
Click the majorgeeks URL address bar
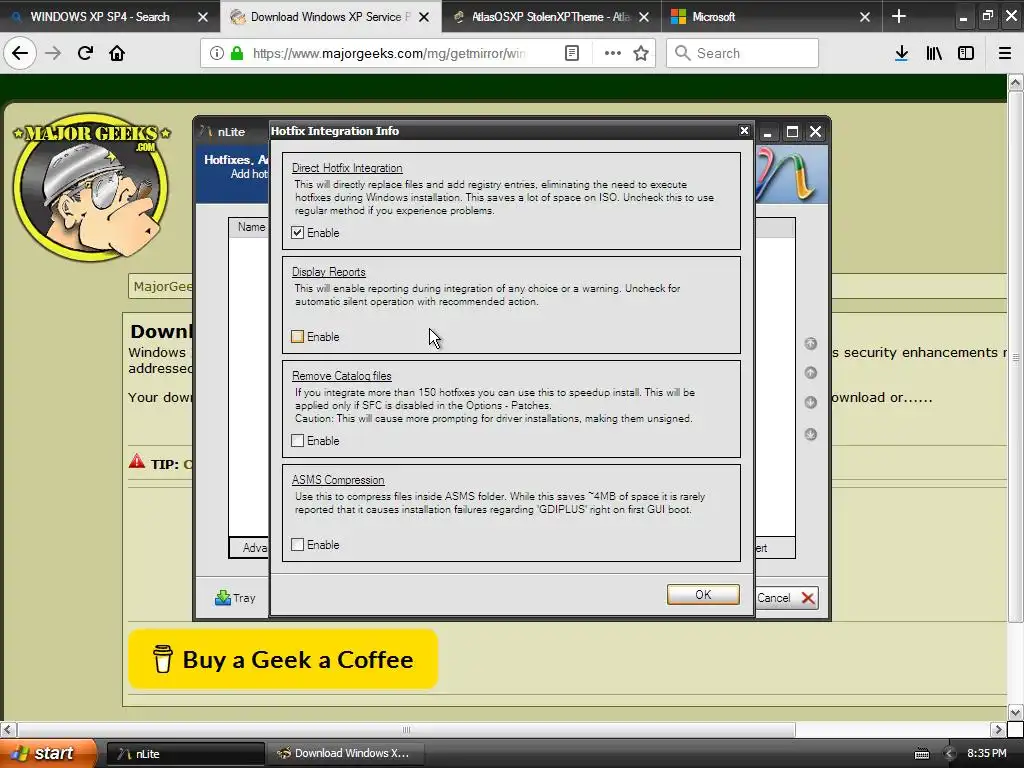389,53
